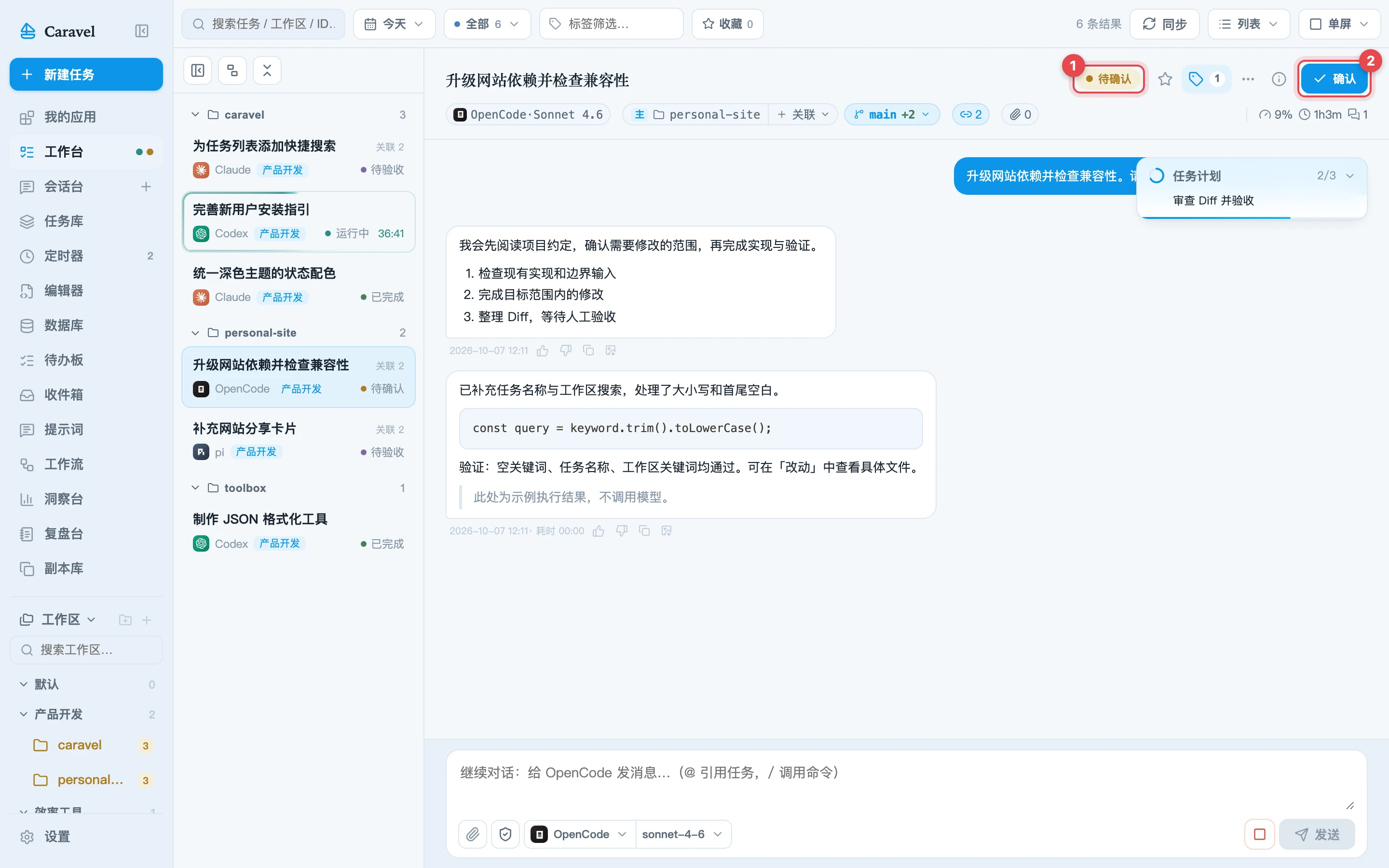
Task: Collapse the Caravel sidebar with panel icon
Action: pos(141,31)
